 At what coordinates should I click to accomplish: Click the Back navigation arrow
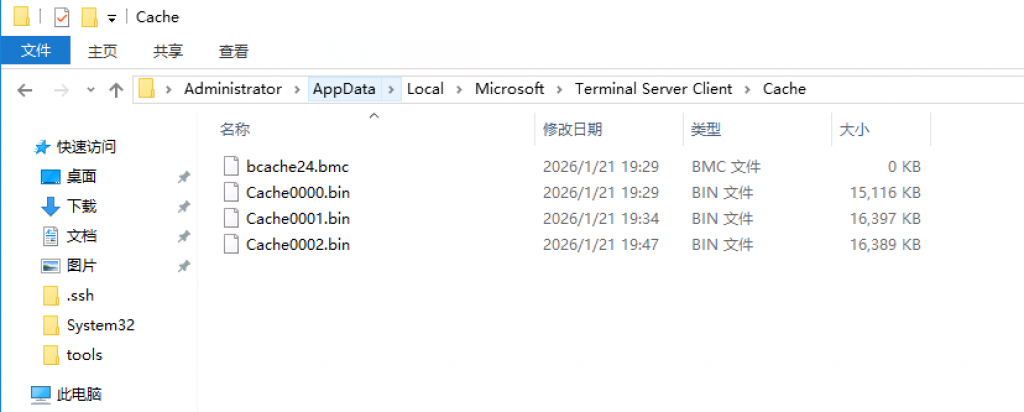point(25,90)
